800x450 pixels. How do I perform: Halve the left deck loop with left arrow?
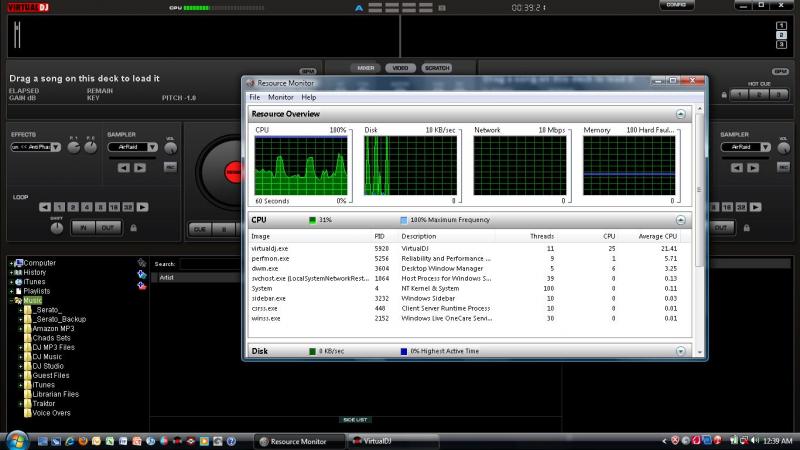coord(45,207)
